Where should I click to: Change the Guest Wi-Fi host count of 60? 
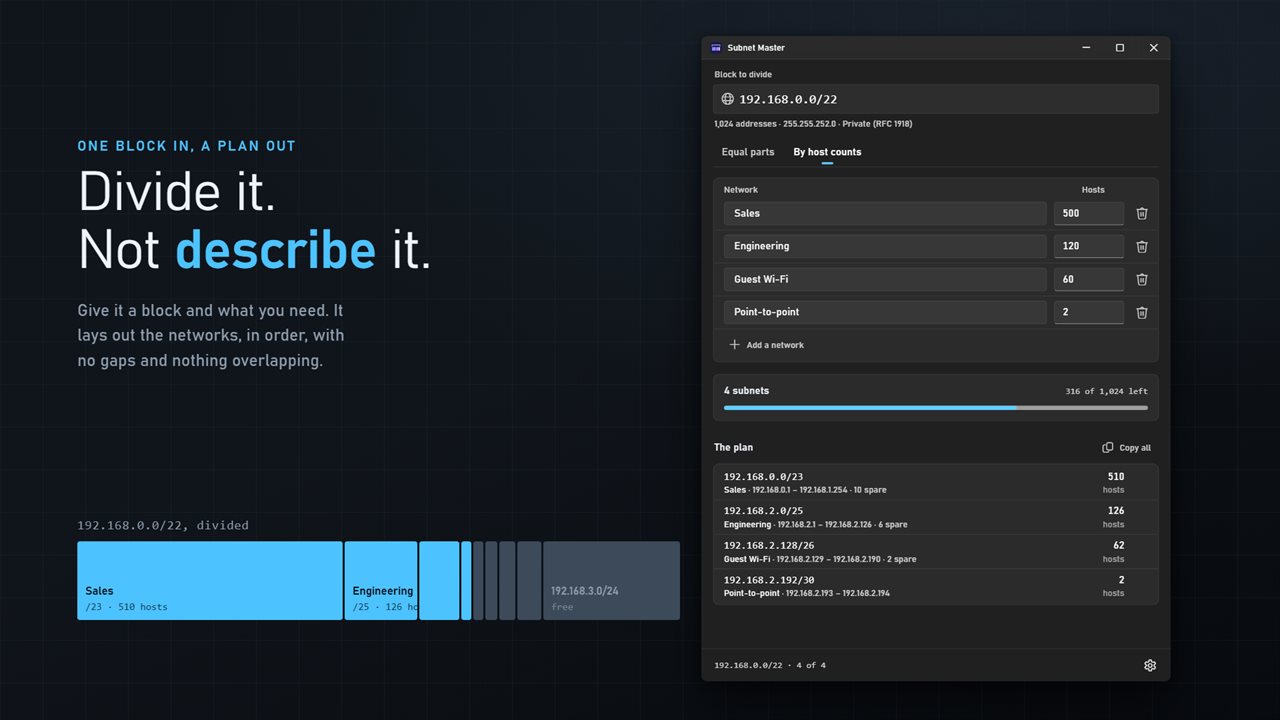point(1089,279)
